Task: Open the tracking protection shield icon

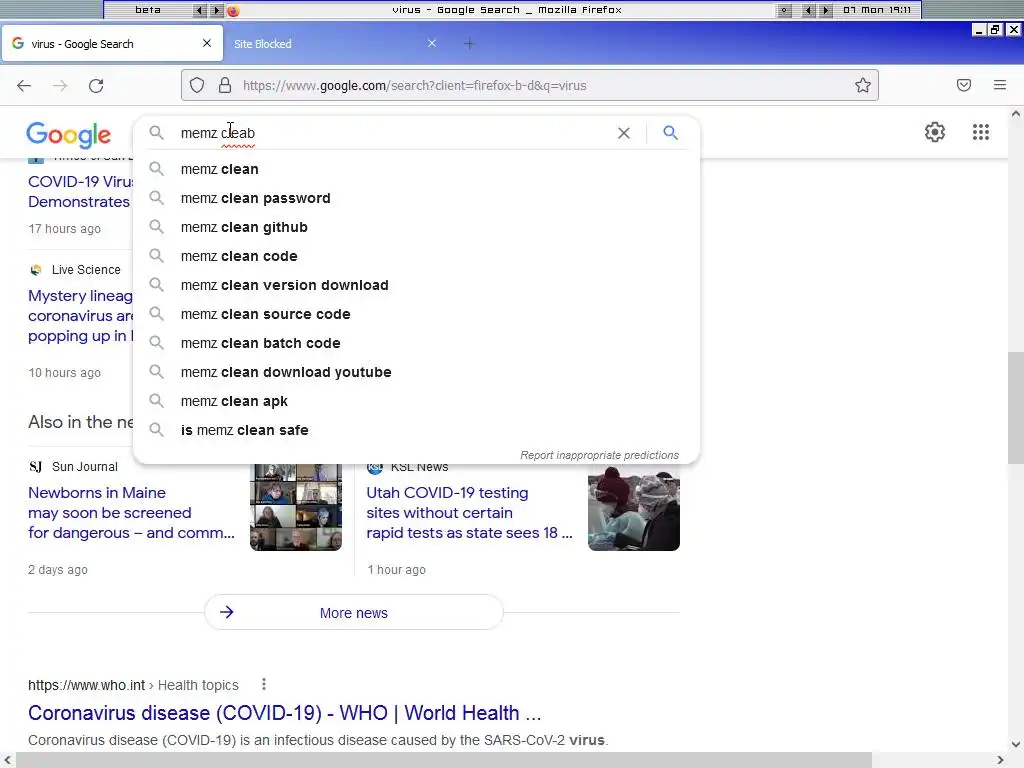Action: pyautogui.click(x=197, y=86)
